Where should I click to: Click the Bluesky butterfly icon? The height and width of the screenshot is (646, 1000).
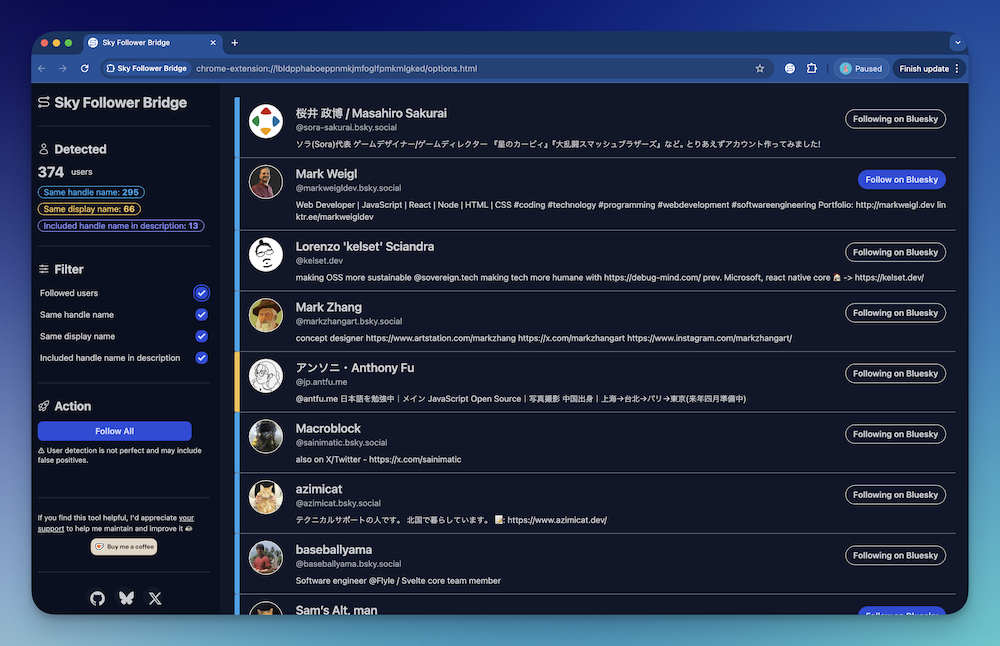click(x=126, y=598)
